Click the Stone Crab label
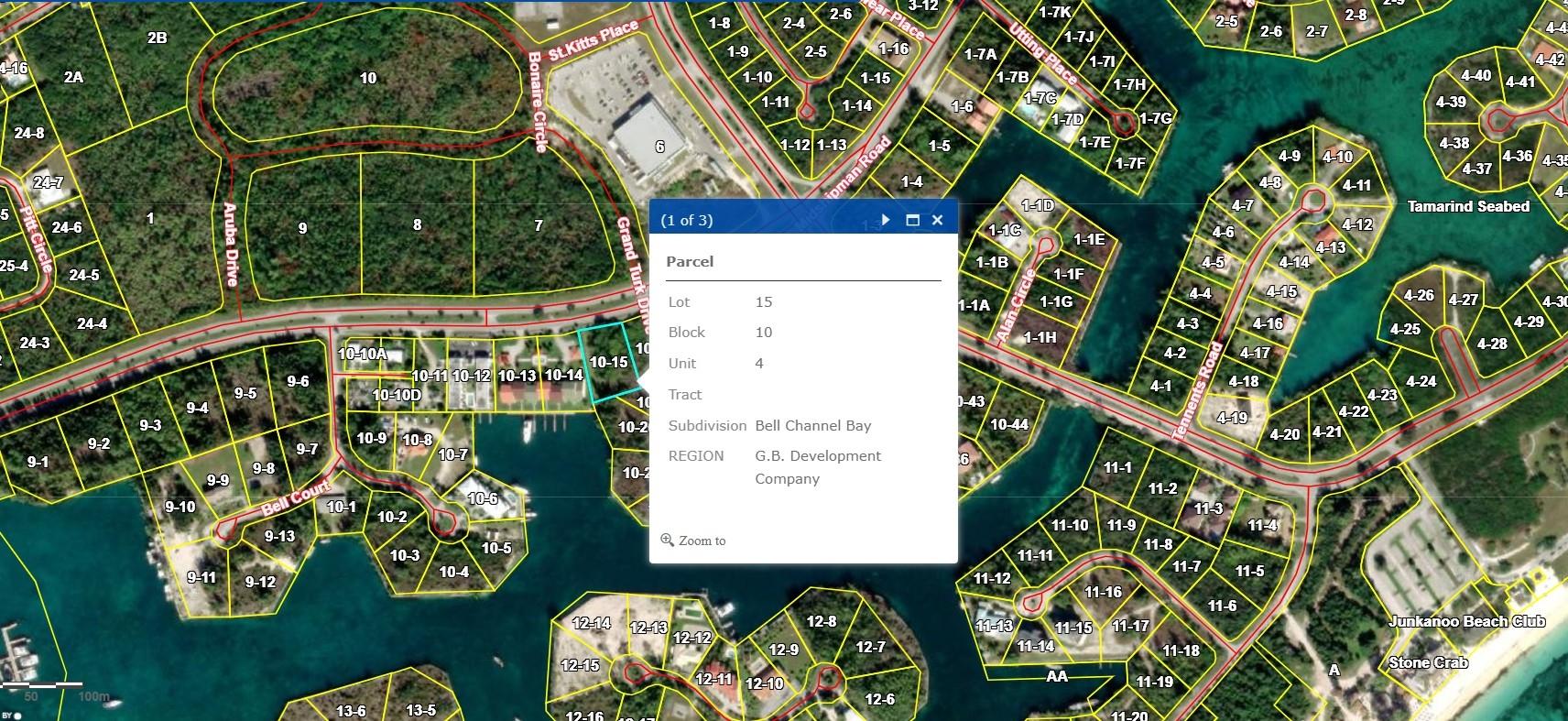This screenshot has height=721, width=1568. click(x=1428, y=662)
